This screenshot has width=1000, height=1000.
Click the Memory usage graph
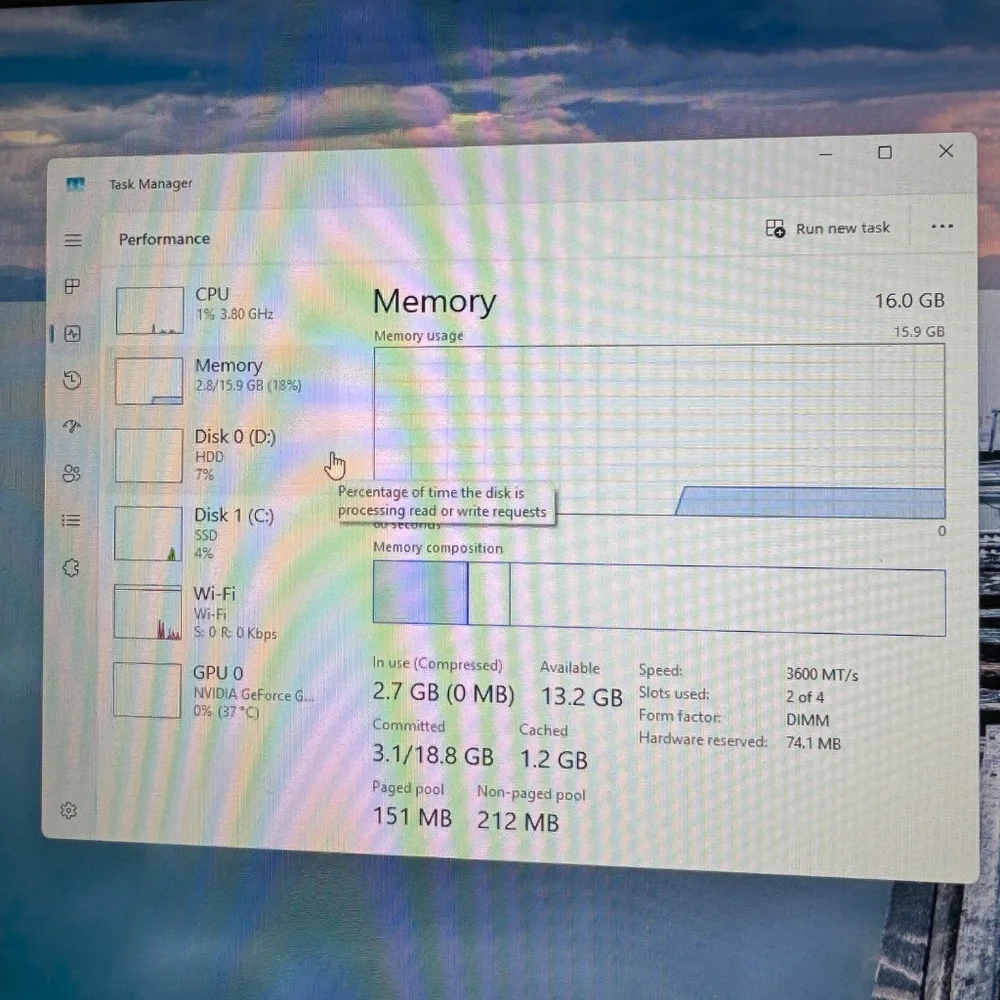tap(659, 431)
